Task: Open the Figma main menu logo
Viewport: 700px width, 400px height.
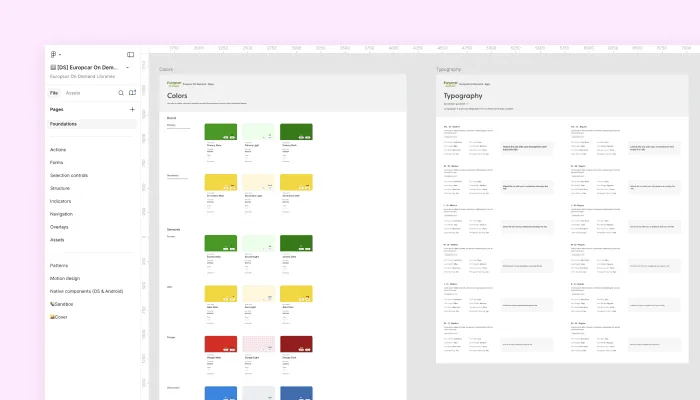Action: tap(53, 54)
